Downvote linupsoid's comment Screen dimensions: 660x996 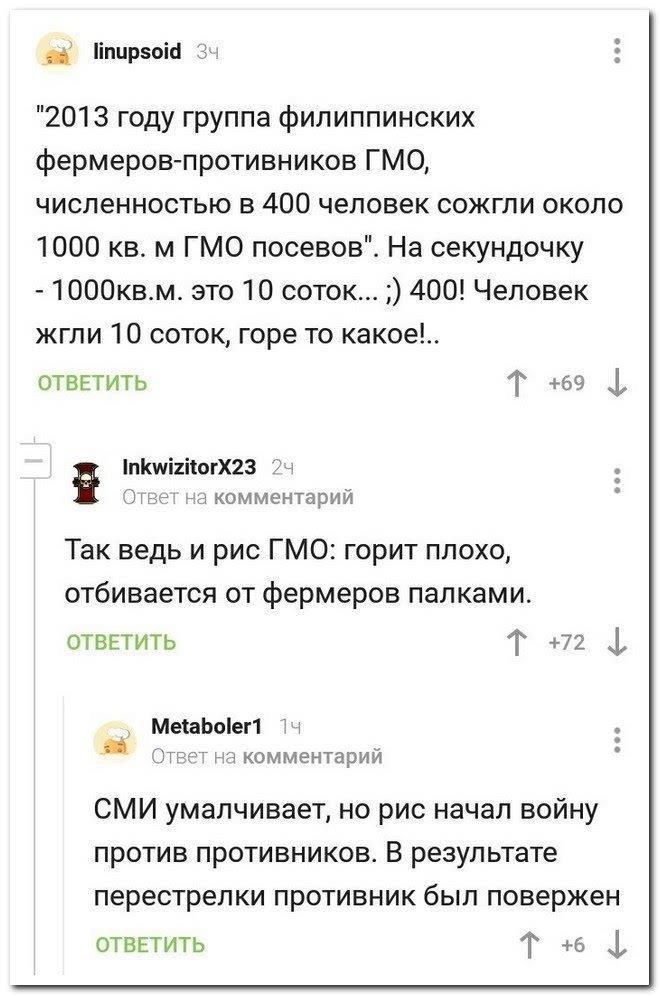point(617,382)
